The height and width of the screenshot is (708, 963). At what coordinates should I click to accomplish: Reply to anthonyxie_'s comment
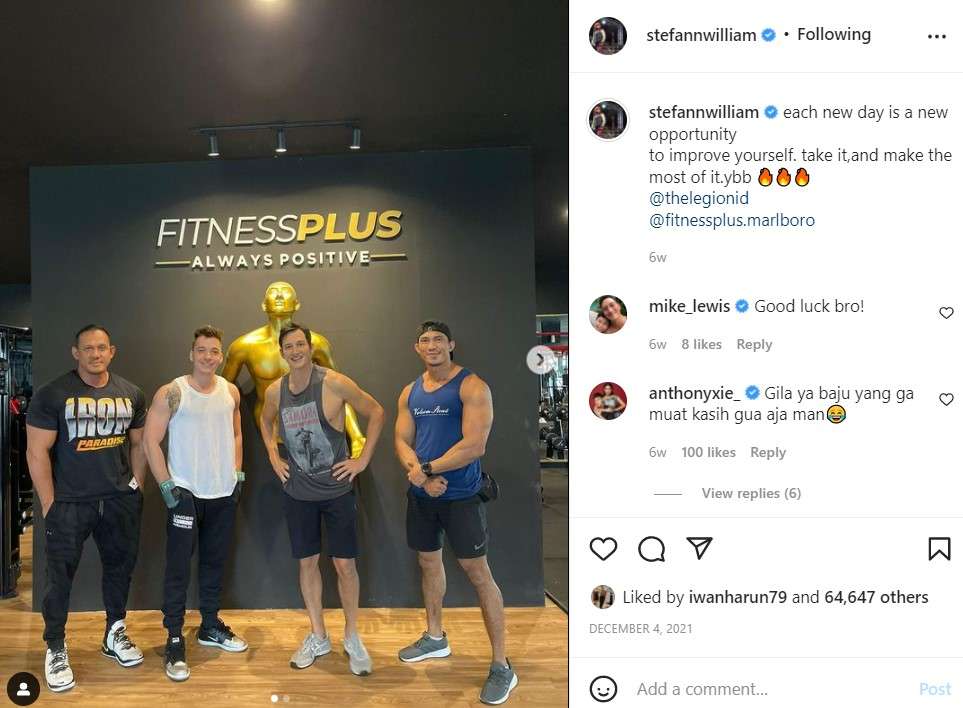768,453
